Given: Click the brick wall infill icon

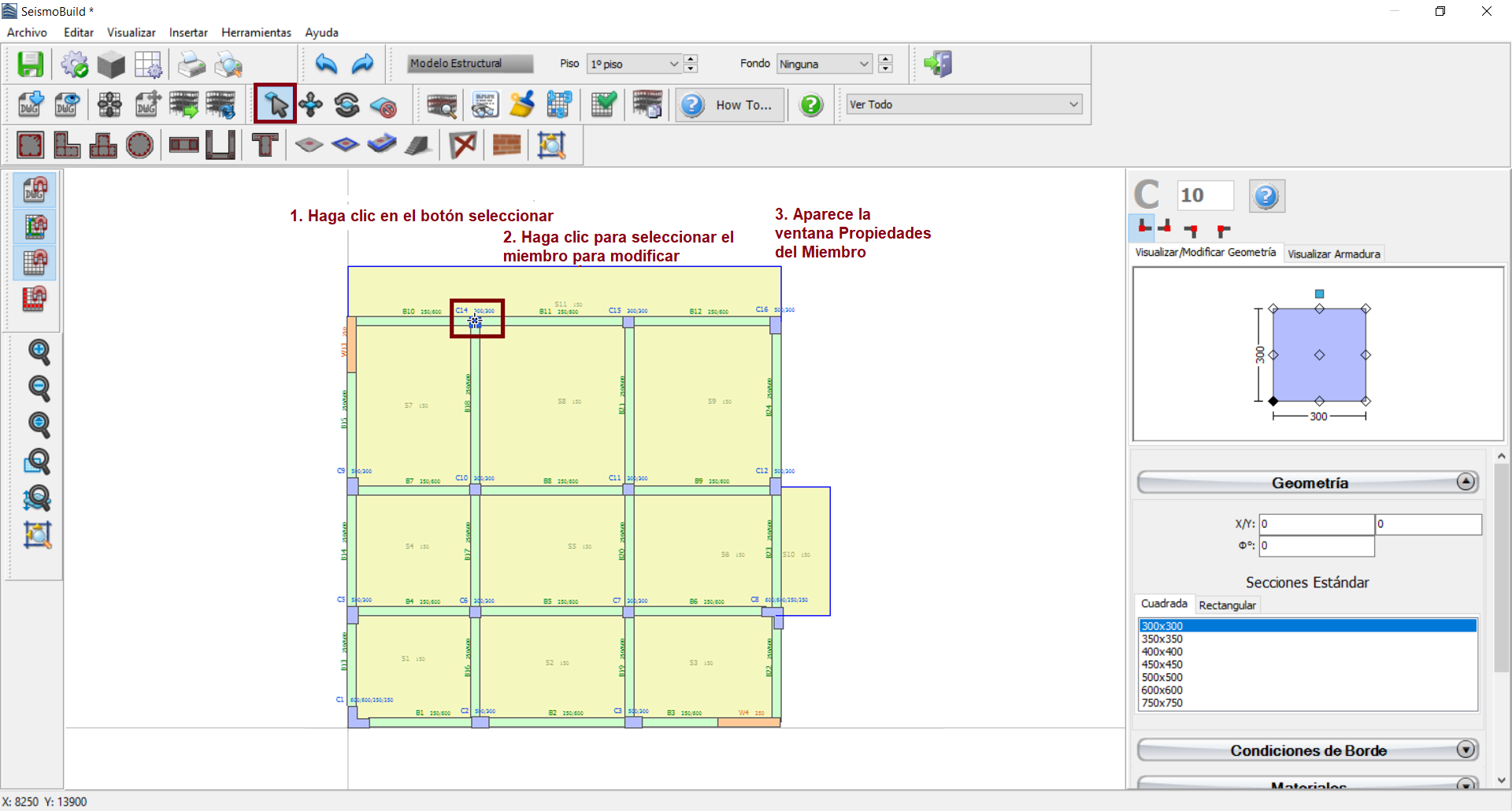Looking at the screenshot, I should 506,145.
